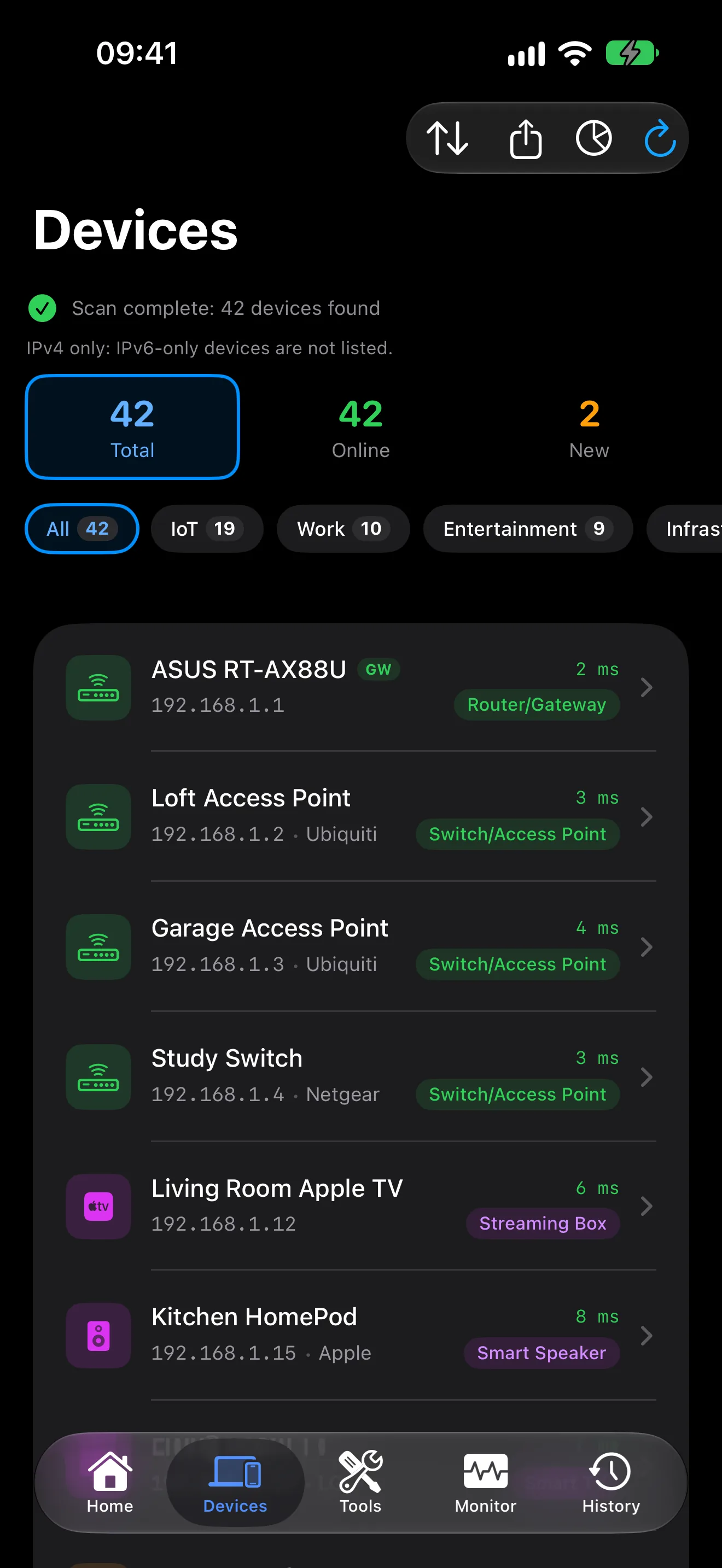The height and width of the screenshot is (1568, 722).
Task: Tap the blue refresh scan icon
Action: 660,138
